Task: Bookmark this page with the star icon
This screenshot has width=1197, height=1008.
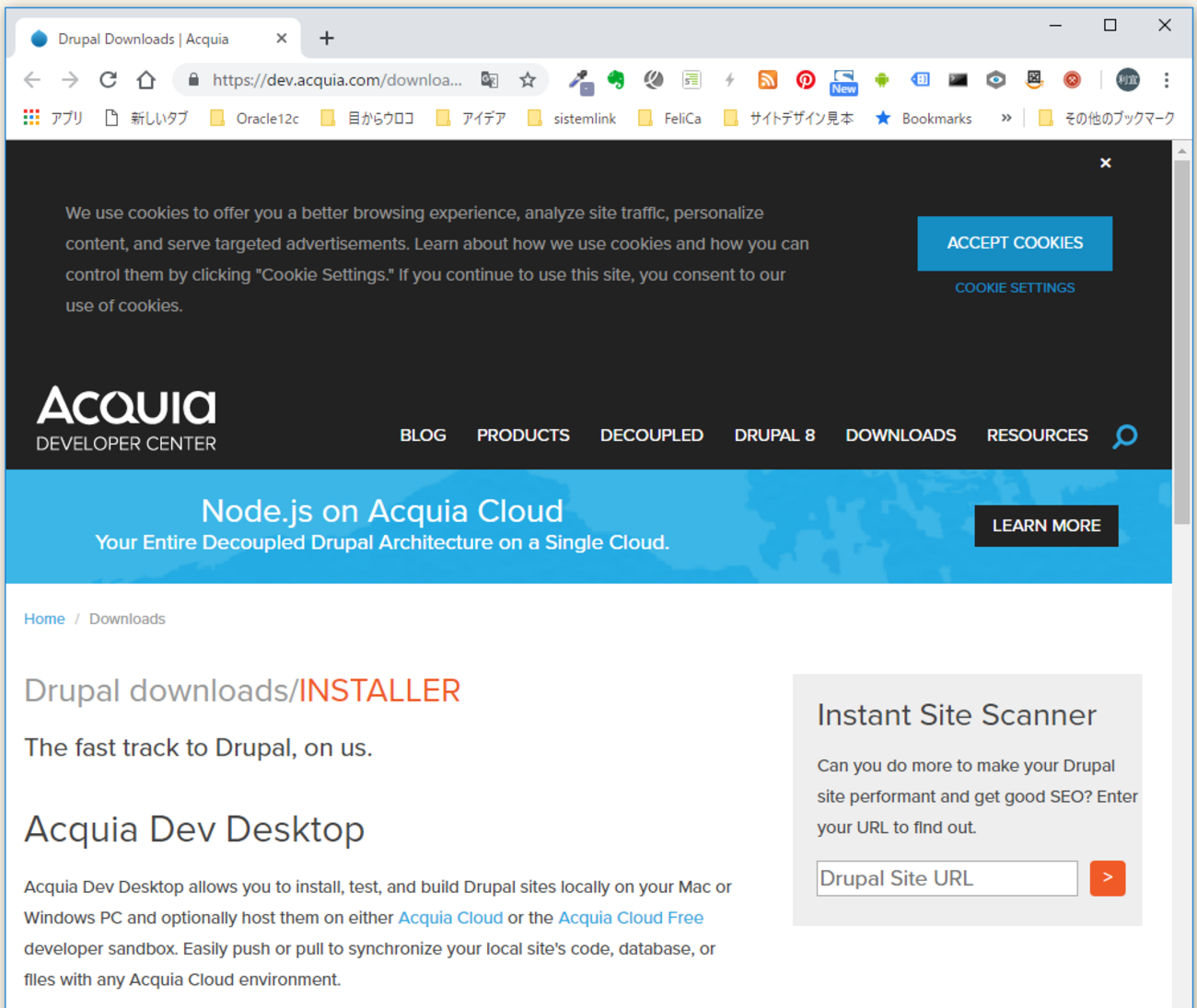Action: coord(528,80)
